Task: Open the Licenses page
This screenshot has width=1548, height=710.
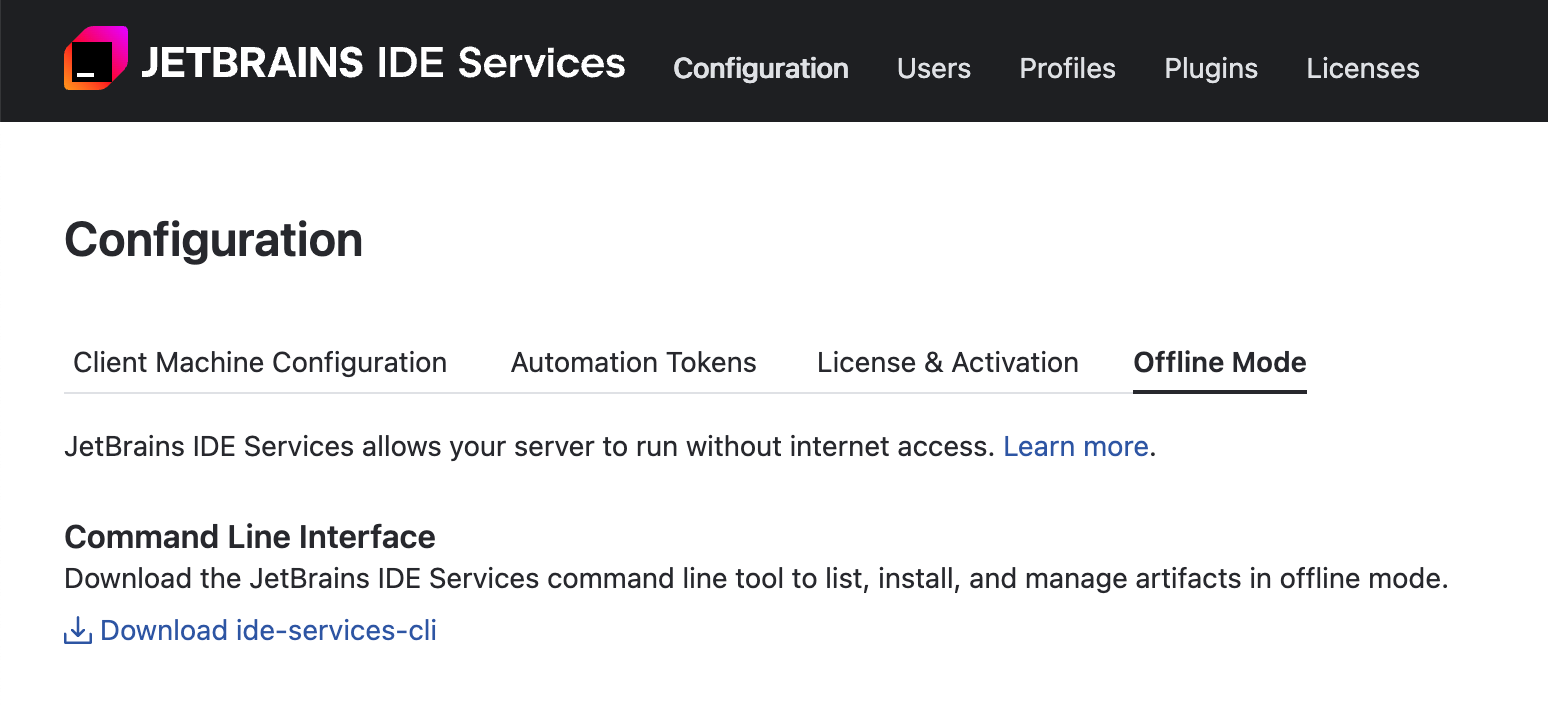Action: click(x=1362, y=68)
